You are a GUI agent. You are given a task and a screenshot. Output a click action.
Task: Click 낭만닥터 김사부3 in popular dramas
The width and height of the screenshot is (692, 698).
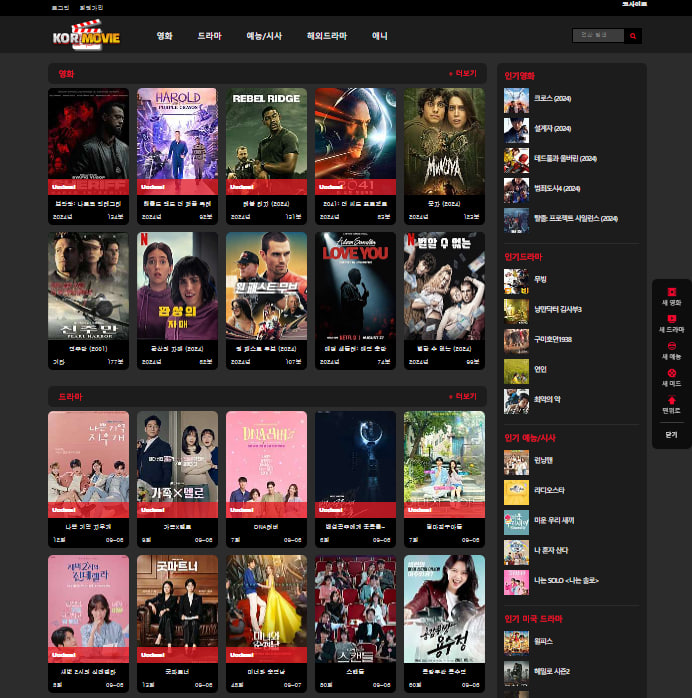pyautogui.click(x=558, y=309)
